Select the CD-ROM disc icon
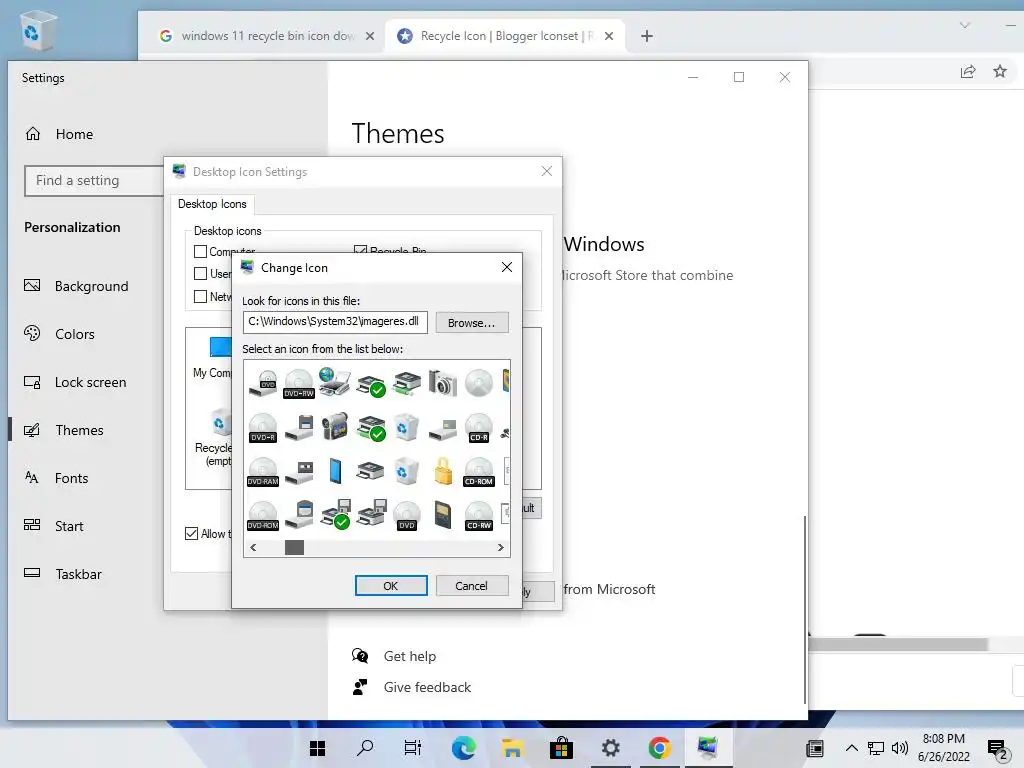This screenshot has height=768, width=1024. click(x=479, y=472)
